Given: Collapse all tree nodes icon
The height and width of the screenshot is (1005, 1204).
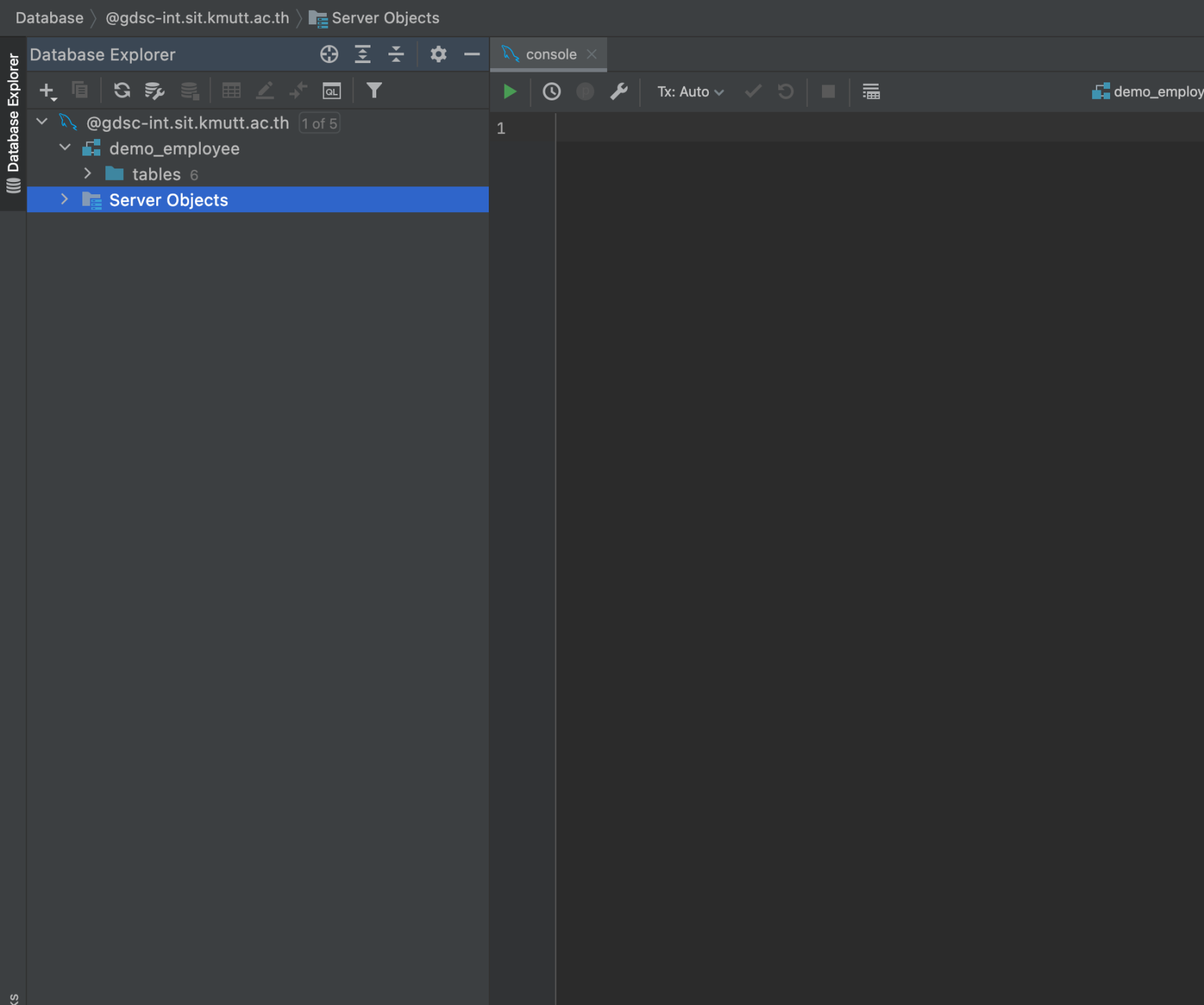Looking at the screenshot, I should (x=396, y=54).
